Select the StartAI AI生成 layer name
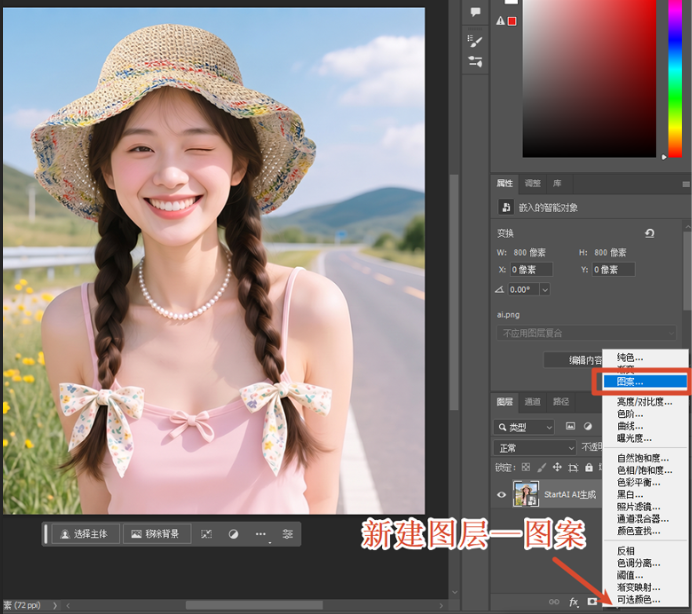 tap(570, 494)
